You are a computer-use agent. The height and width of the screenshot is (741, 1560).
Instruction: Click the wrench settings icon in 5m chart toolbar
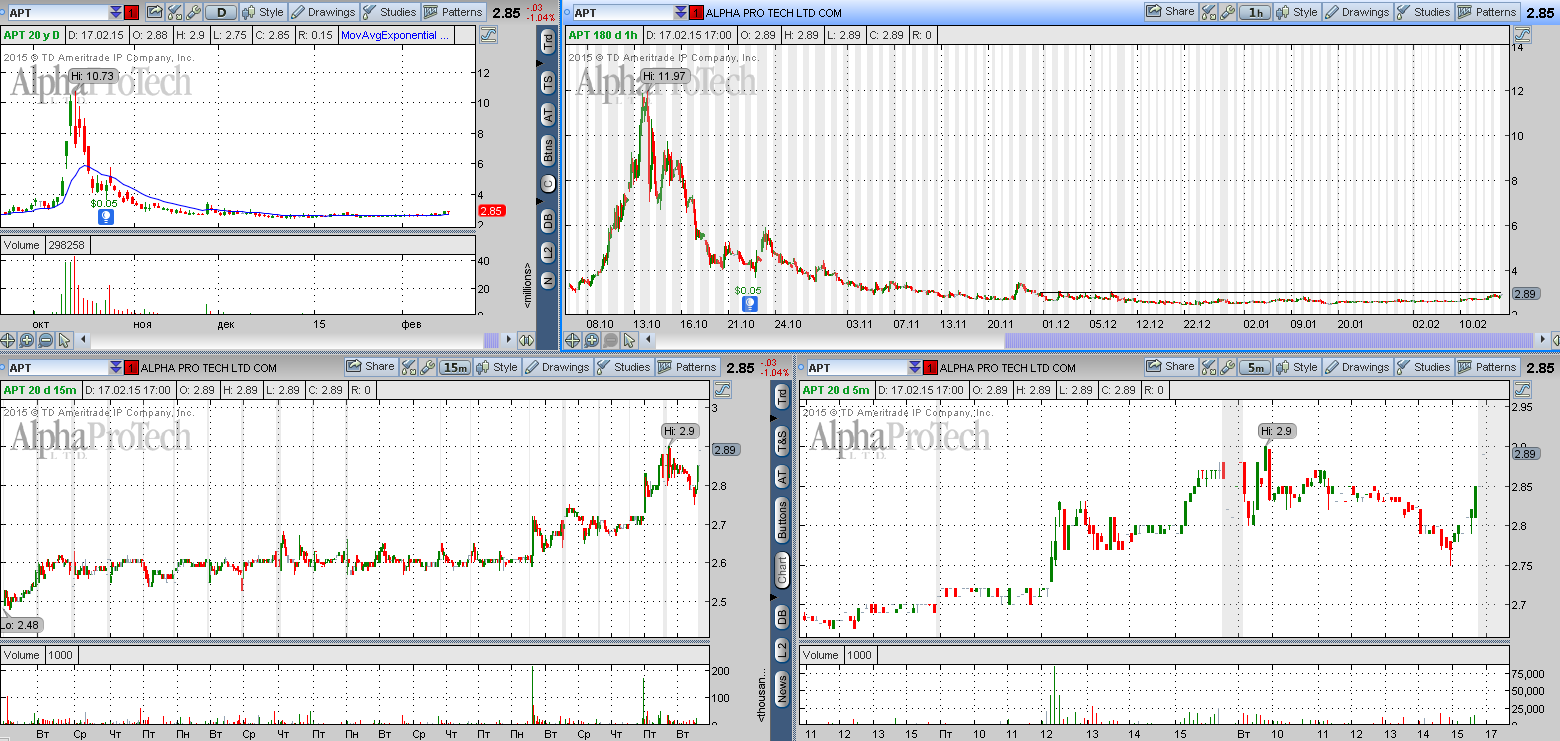(1226, 367)
